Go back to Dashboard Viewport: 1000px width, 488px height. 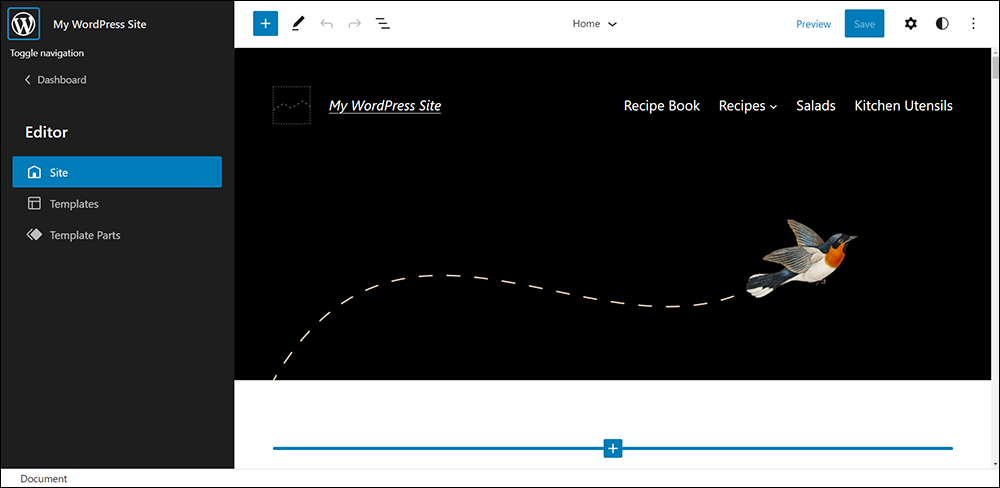pos(55,80)
